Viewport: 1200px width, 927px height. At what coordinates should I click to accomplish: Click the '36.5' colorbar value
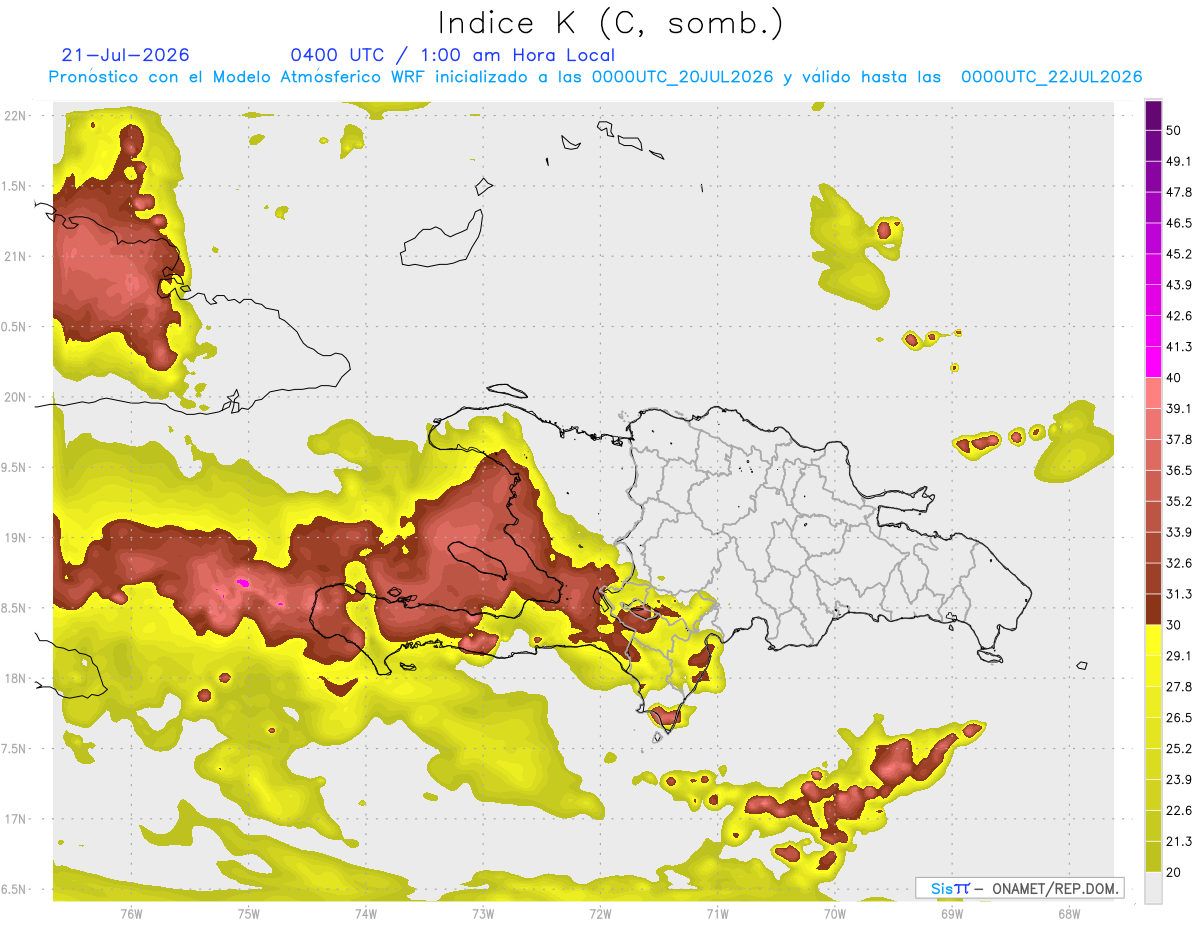(x=1179, y=470)
